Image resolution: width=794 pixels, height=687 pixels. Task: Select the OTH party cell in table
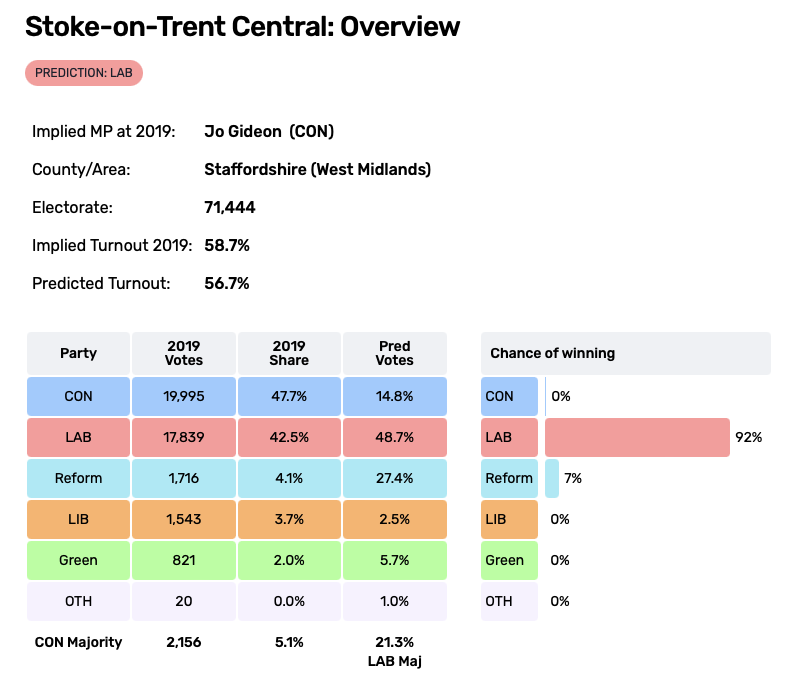click(78, 601)
